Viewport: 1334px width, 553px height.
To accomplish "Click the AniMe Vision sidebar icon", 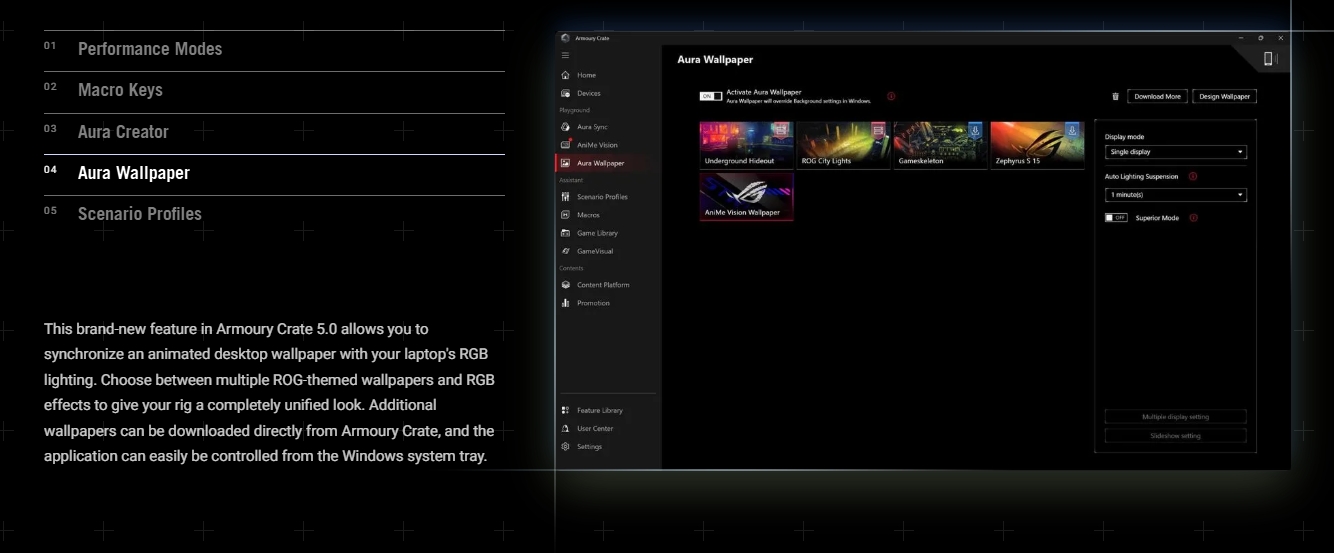I will (x=566, y=145).
